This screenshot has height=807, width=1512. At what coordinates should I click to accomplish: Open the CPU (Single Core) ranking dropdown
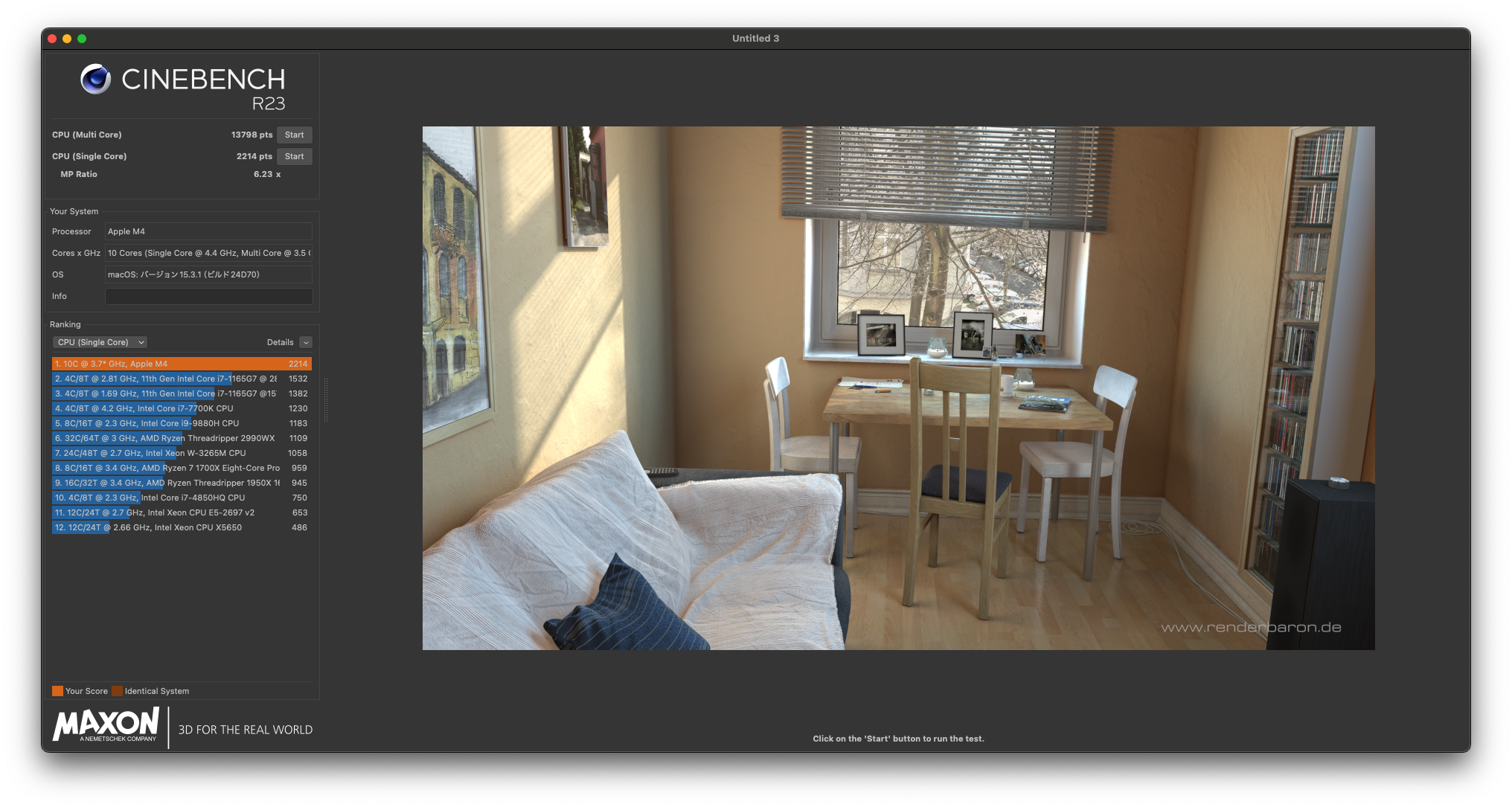[x=100, y=342]
